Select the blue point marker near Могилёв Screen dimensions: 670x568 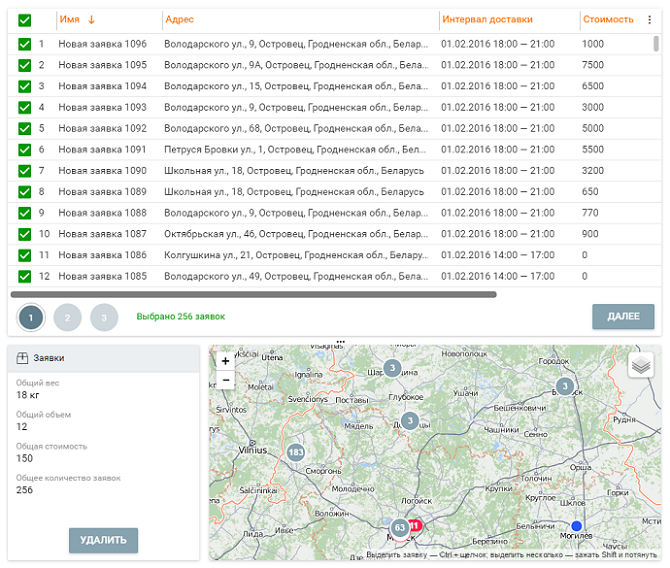(576, 526)
